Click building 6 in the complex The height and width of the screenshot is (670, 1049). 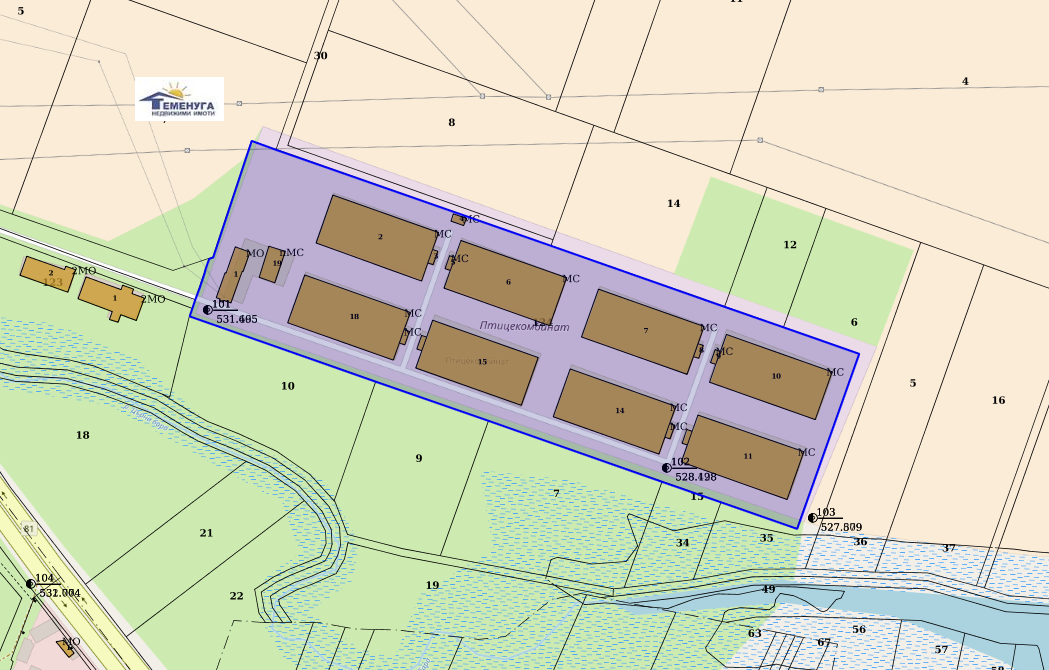point(505,282)
